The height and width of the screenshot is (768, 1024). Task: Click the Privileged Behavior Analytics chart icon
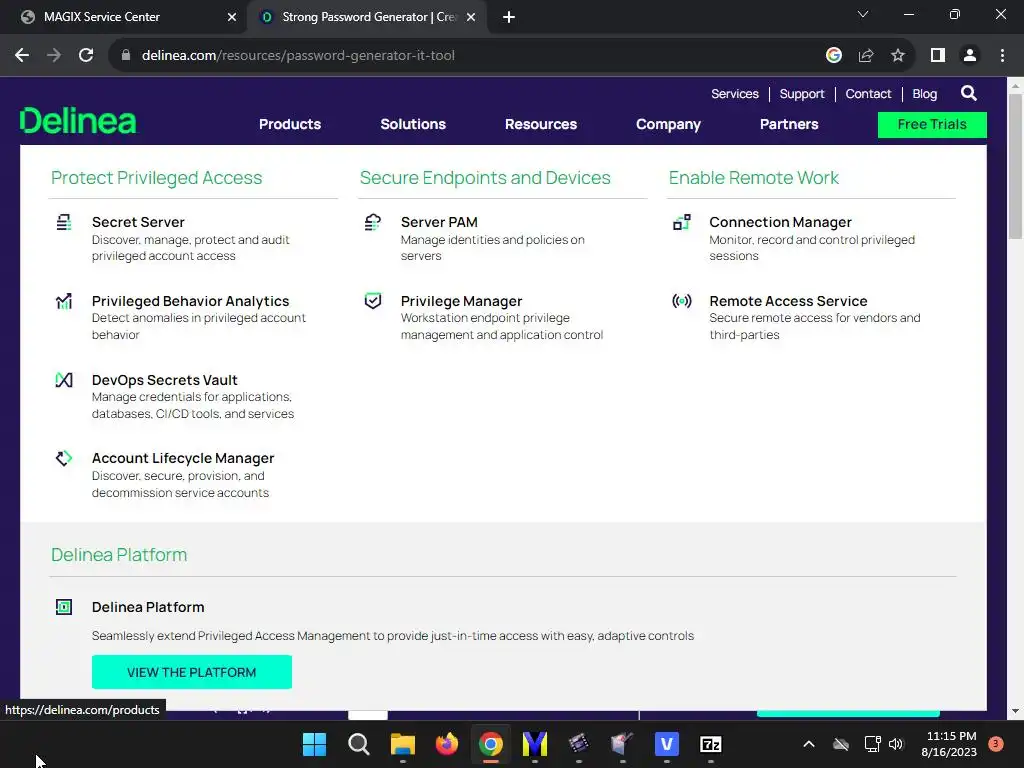[x=63, y=301]
